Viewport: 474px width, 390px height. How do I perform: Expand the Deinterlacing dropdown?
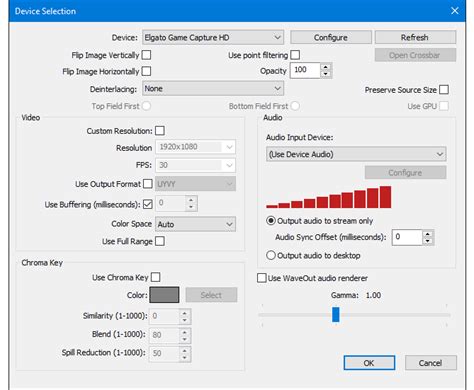[x=213, y=89]
